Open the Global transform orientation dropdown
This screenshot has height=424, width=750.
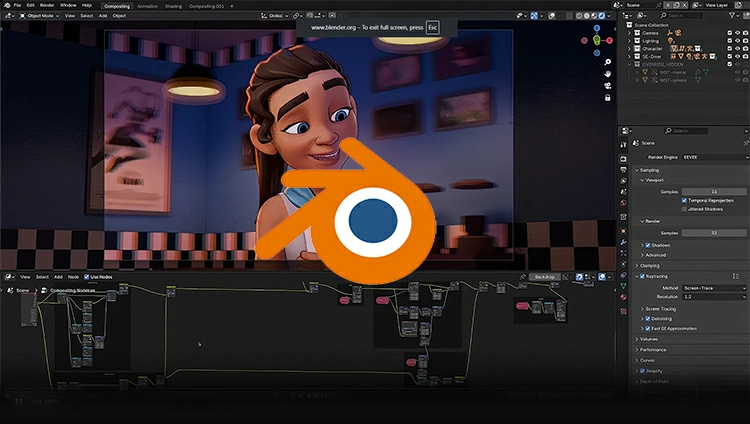point(275,16)
